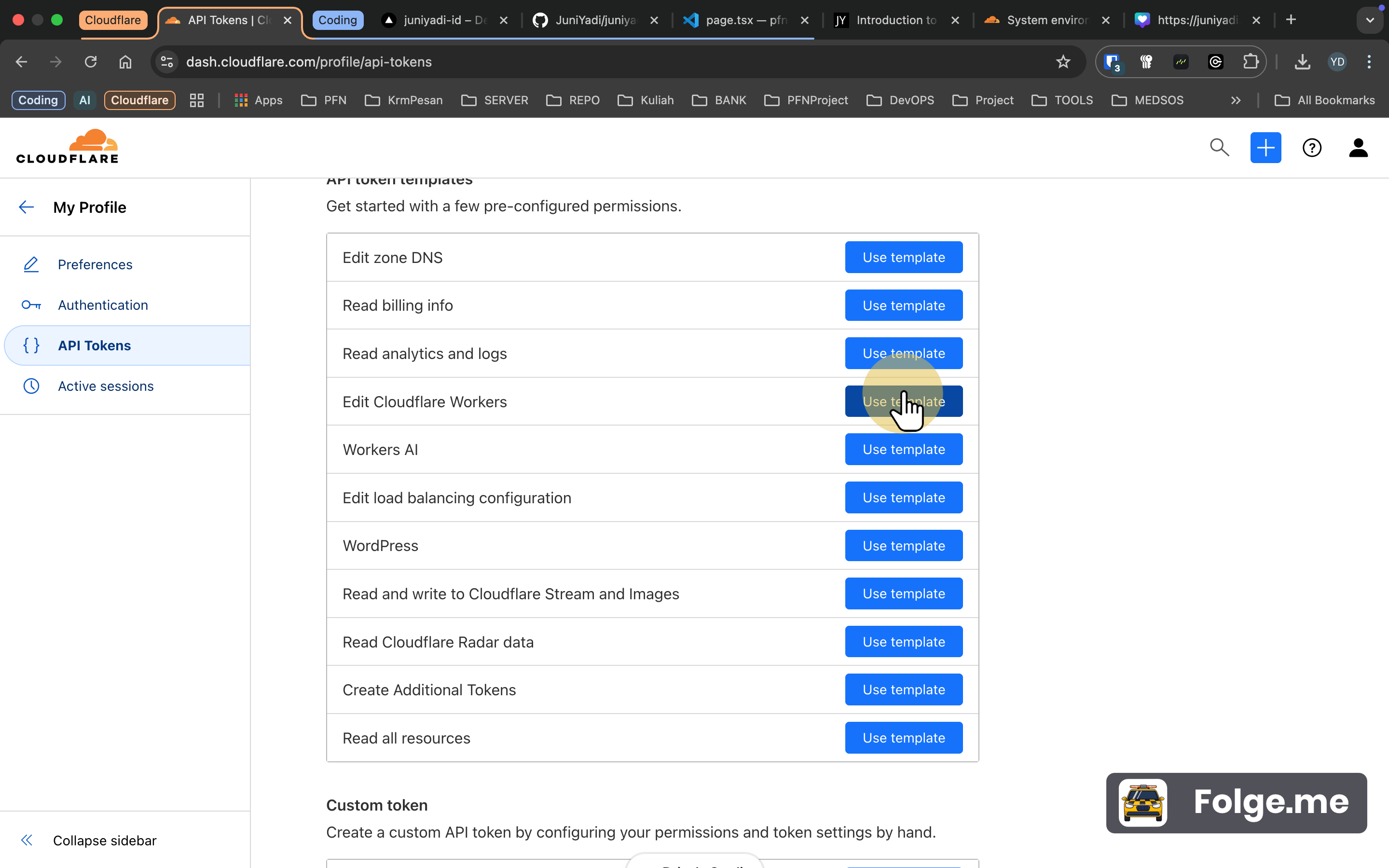Open the Coding bookmark group

(38, 100)
